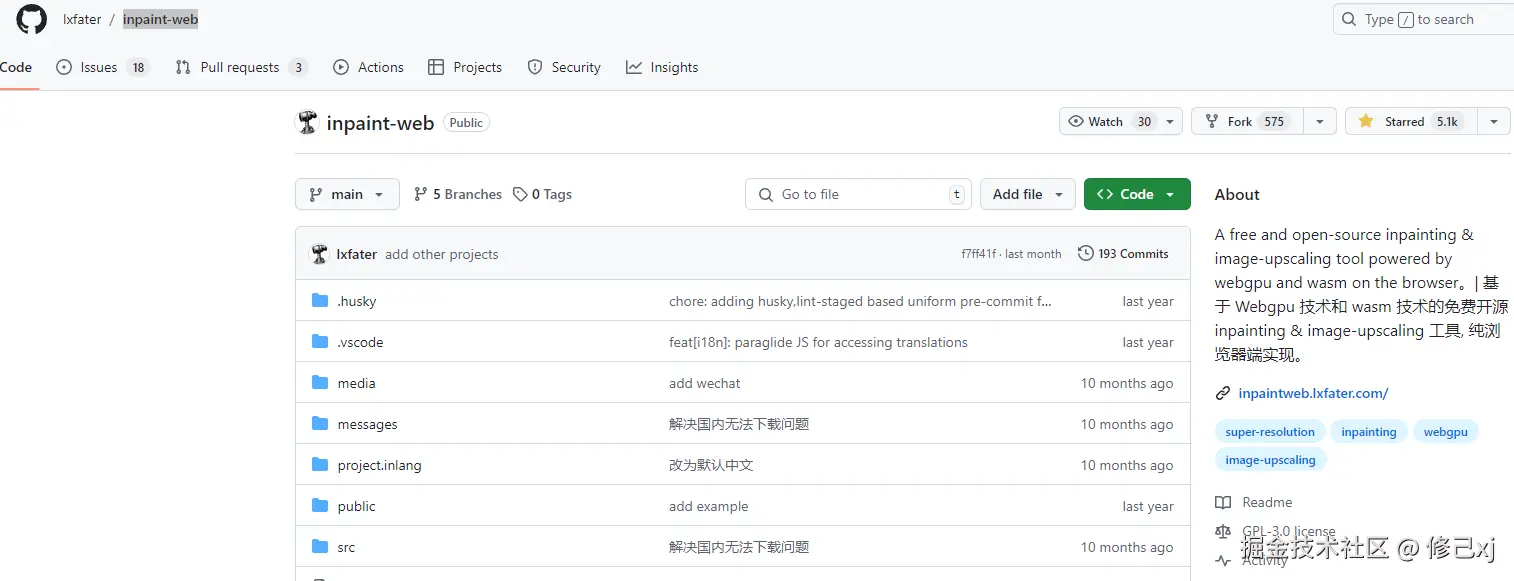
Task: Open the Readme link in About
Action: (x=1254, y=502)
